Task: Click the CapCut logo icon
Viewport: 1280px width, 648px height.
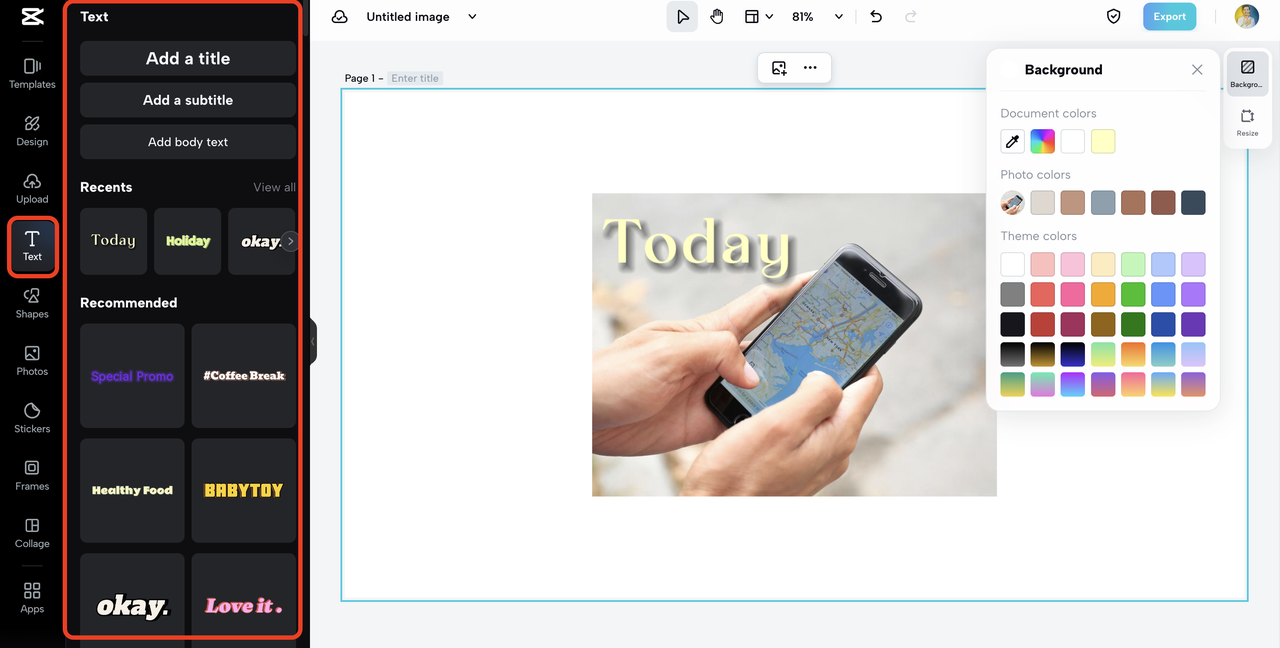Action: [32, 17]
